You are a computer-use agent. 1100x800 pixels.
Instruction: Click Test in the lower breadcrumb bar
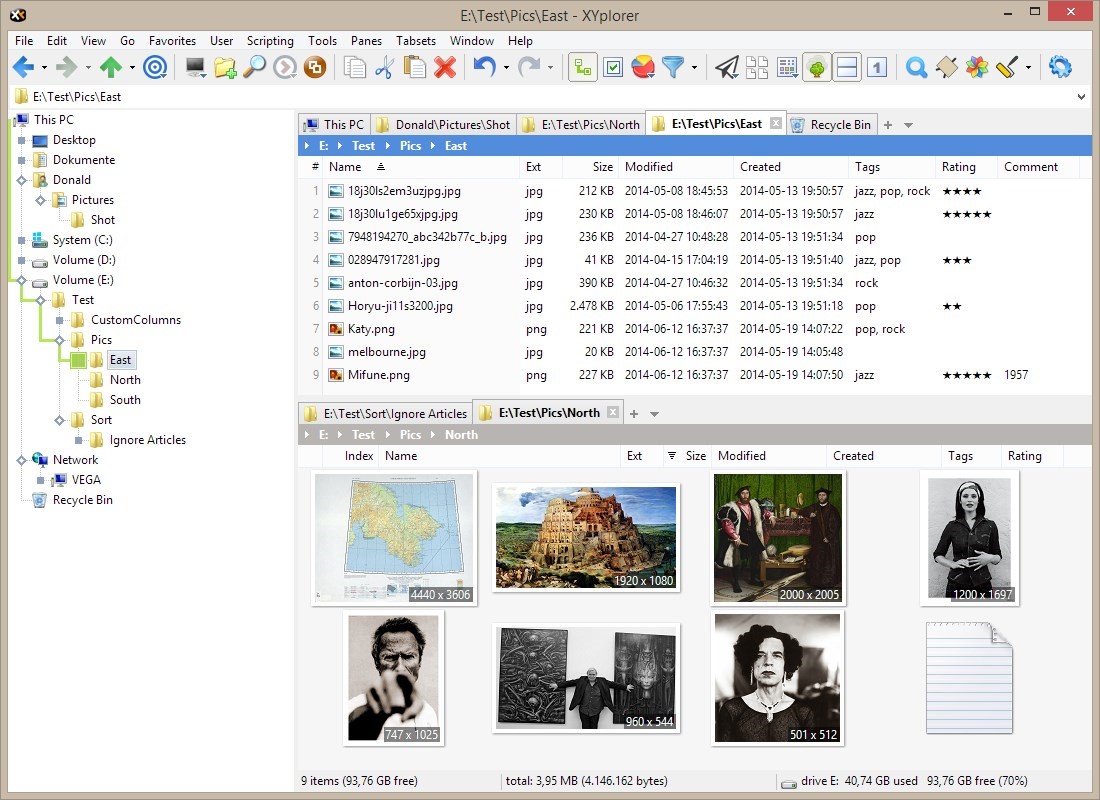[x=363, y=435]
